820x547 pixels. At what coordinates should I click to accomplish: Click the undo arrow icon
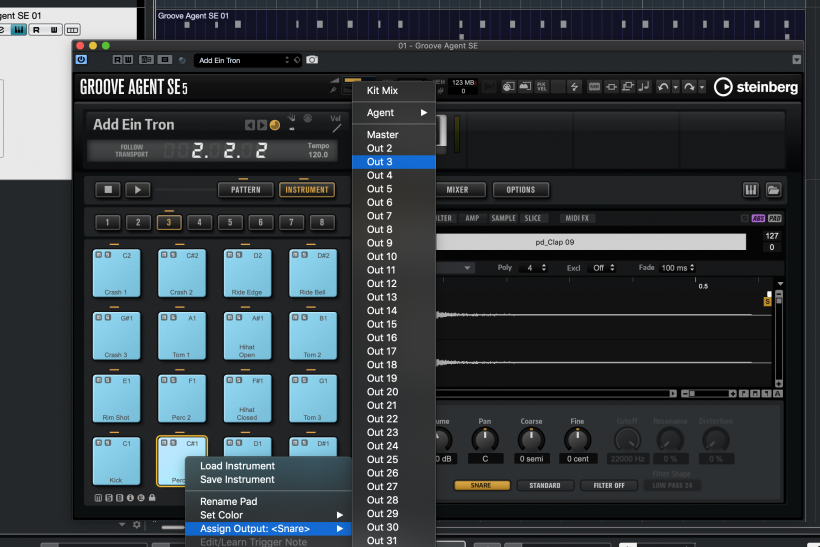663,87
